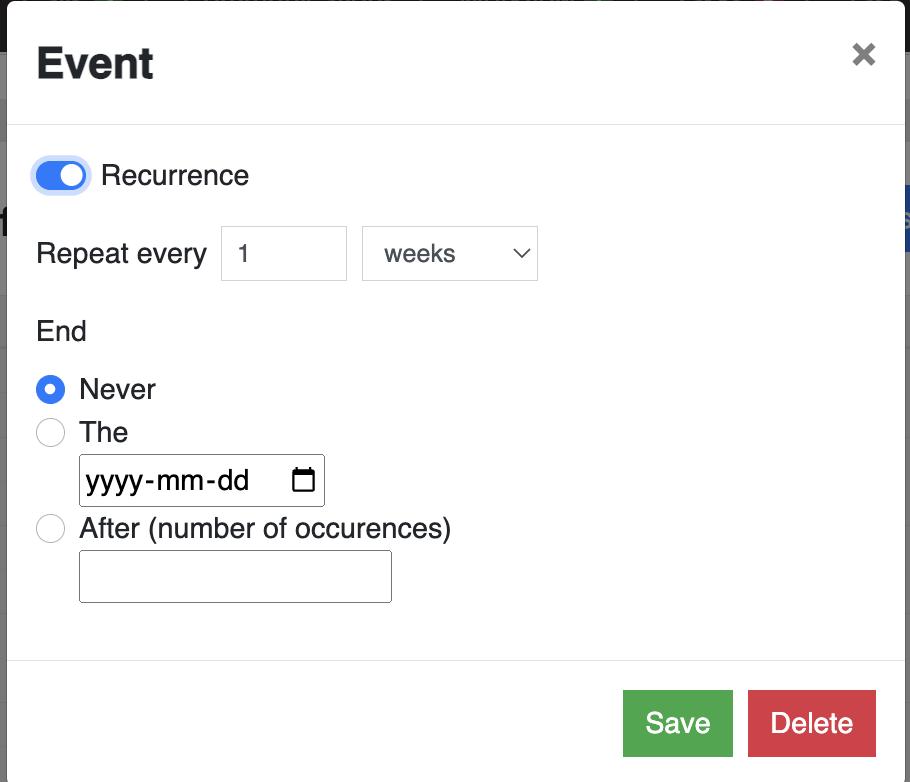
Task: Click the Recurrence label text
Action: (175, 175)
